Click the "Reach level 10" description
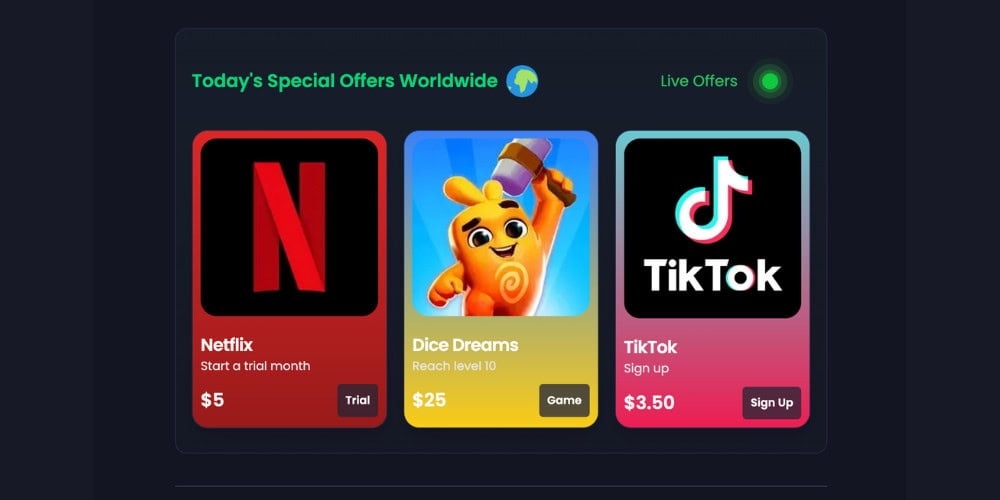Screen dimensions: 1000x500 click(x=454, y=366)
